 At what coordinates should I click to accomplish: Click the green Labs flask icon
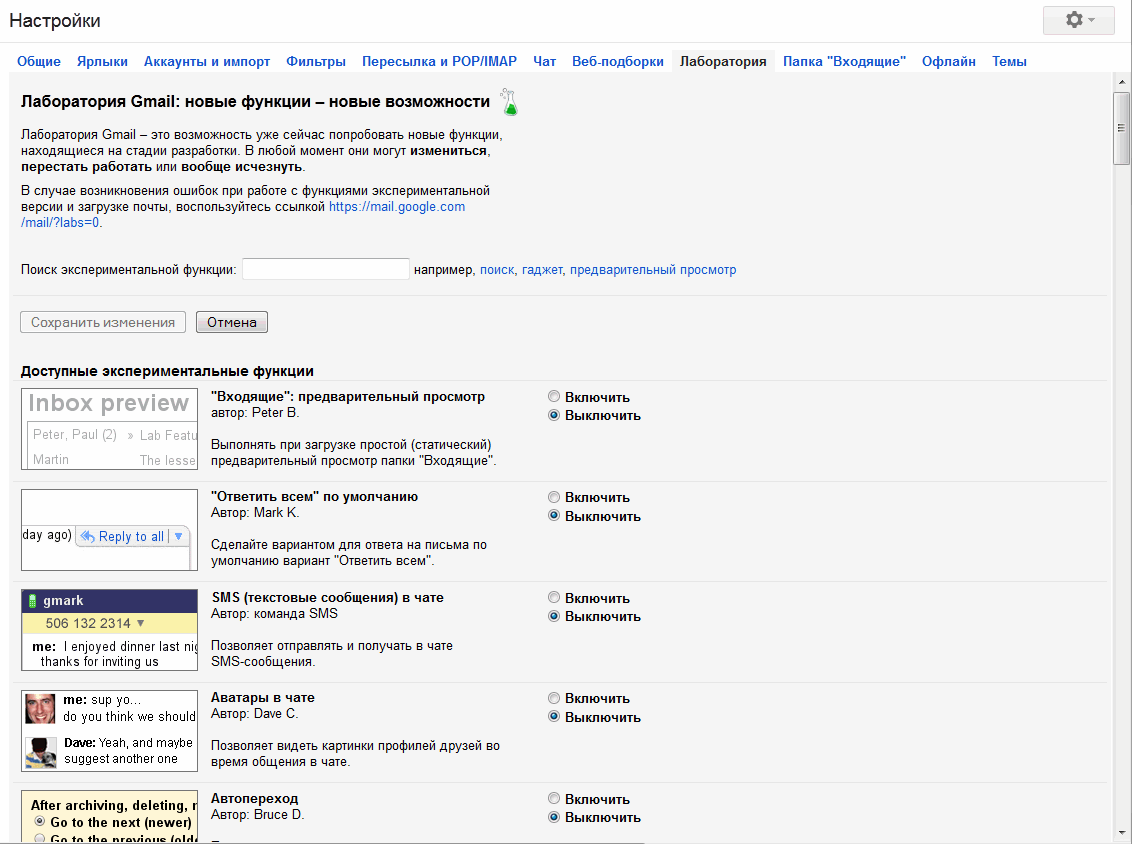[x=510, y=103]
